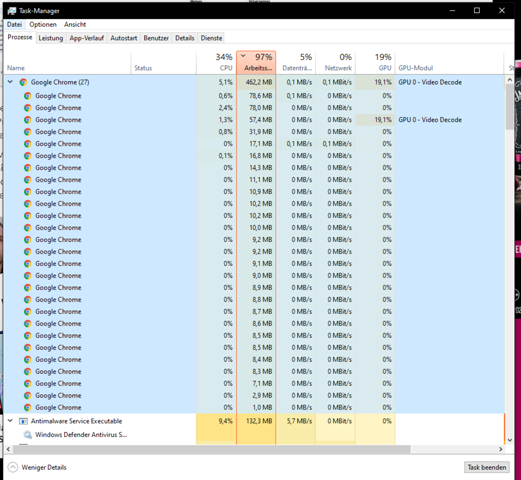
Task: Select the 132,3 MB memory cell
Action: coord(256,421)
